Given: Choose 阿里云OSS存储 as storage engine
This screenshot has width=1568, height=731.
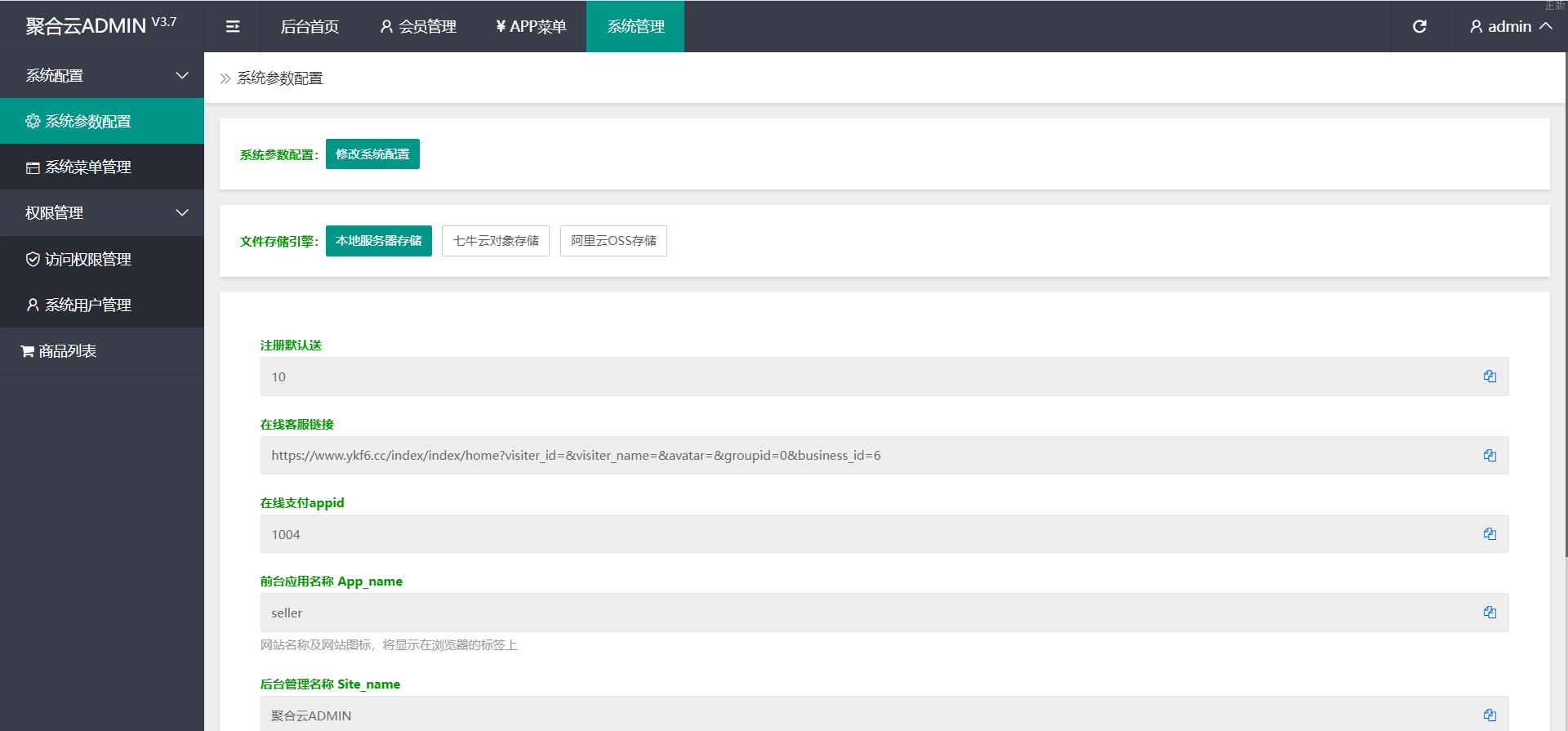Looking at the screenshot, I should (x=613, y=241).
